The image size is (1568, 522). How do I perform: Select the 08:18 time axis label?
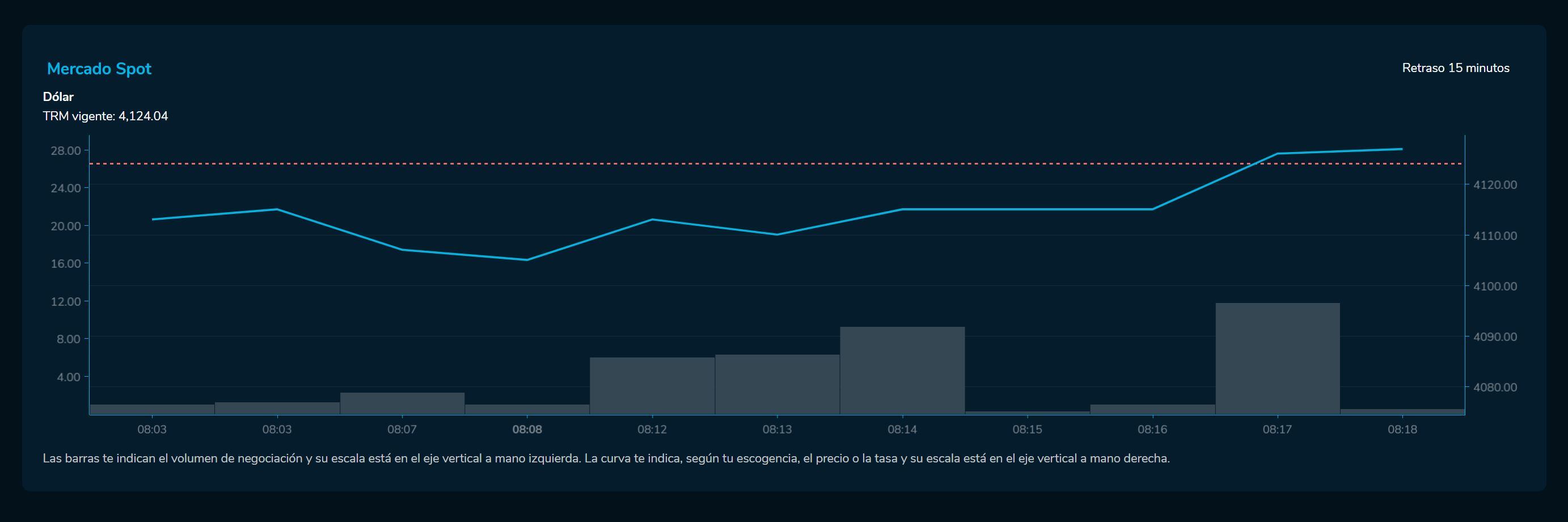pyautogui.click(x=1402, y=430)
